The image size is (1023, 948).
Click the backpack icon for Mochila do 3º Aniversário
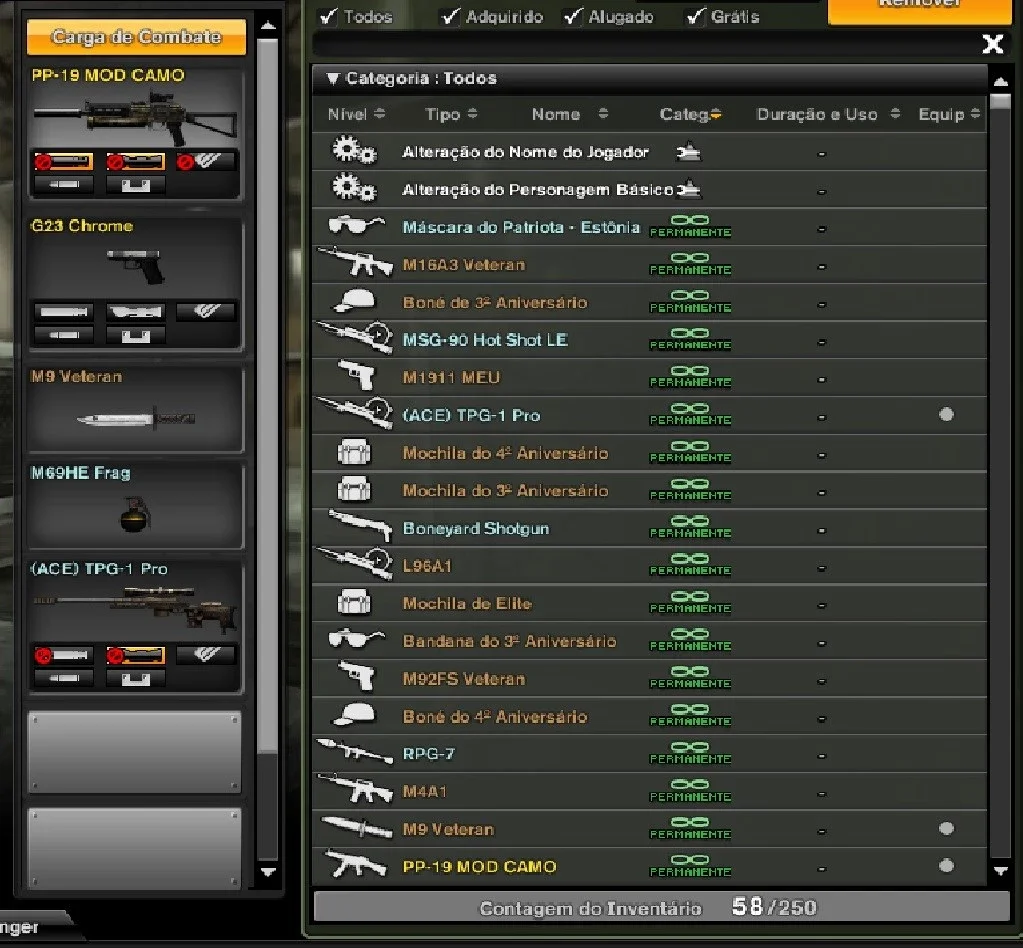click(354, 489)
